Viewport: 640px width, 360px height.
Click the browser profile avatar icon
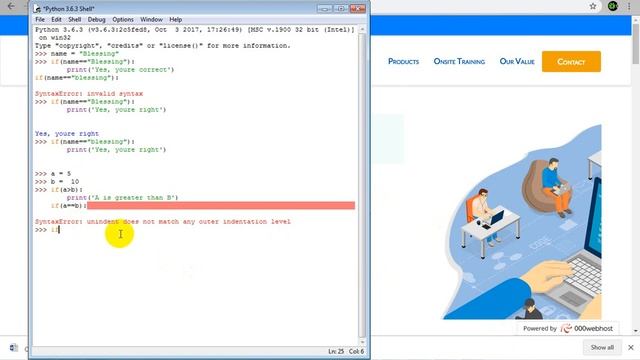(x=612, y=6)
